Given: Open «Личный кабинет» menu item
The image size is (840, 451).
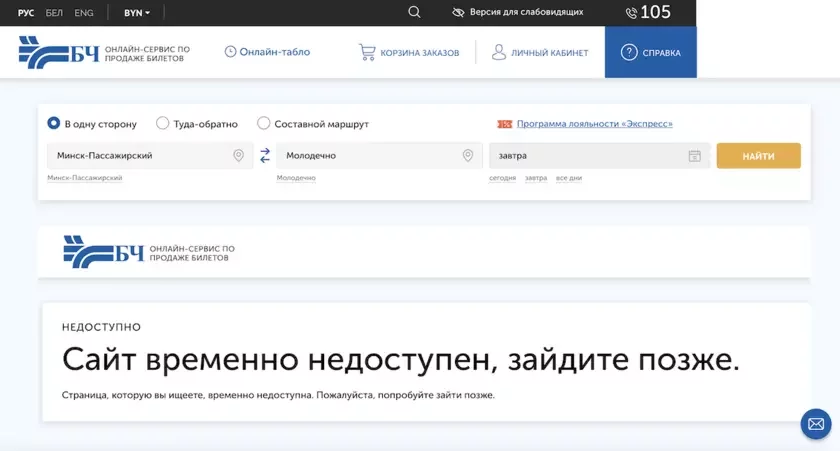Looking at the screenshot, I should [539, 52].
